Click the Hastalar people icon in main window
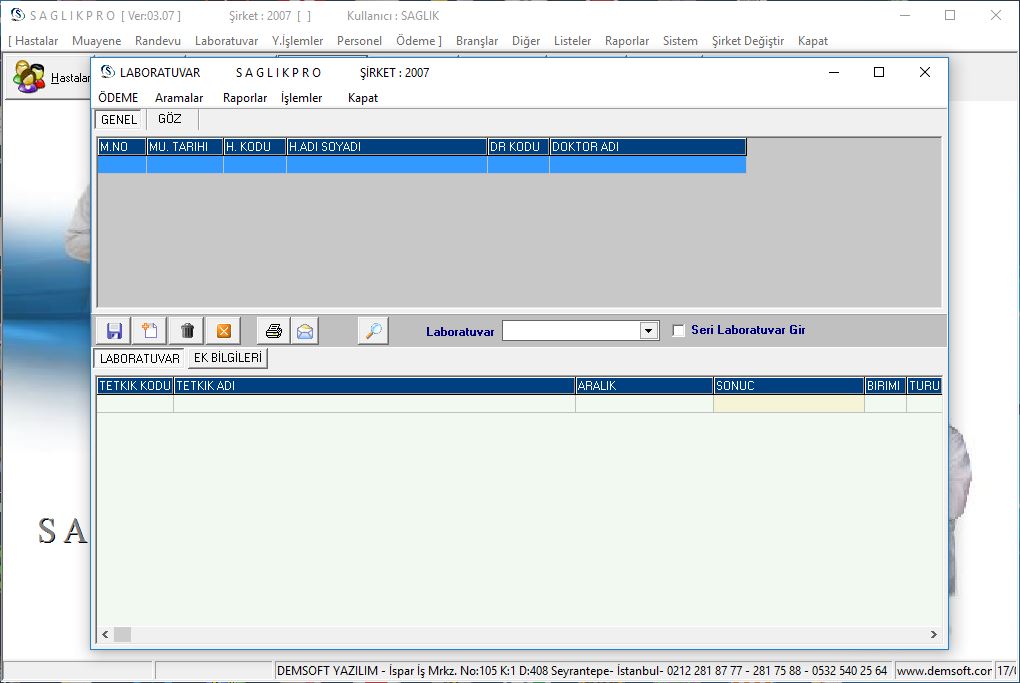The height and width of the screenshot is (683, 1020). (x=29, y=77)
